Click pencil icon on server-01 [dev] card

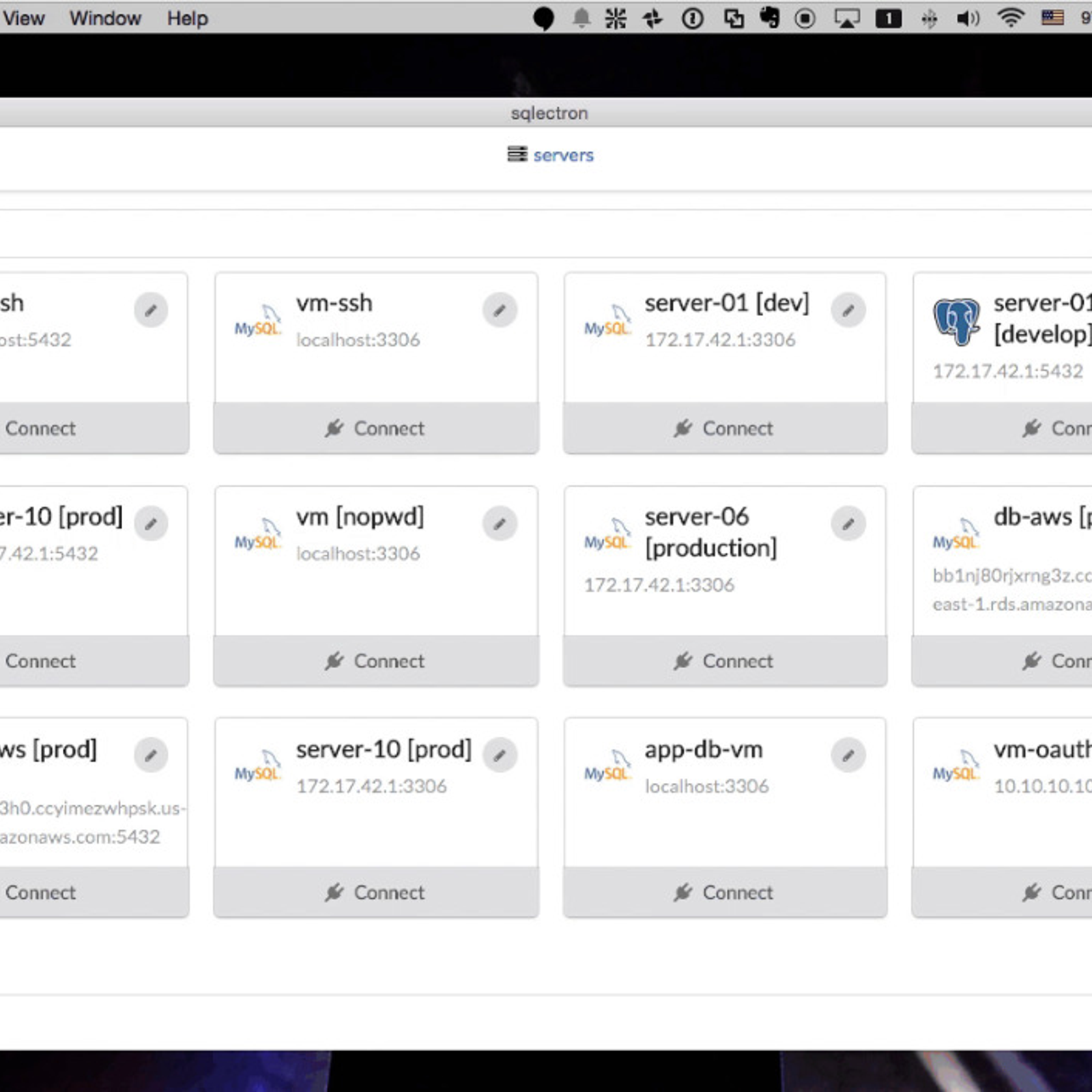coord(848,311)
